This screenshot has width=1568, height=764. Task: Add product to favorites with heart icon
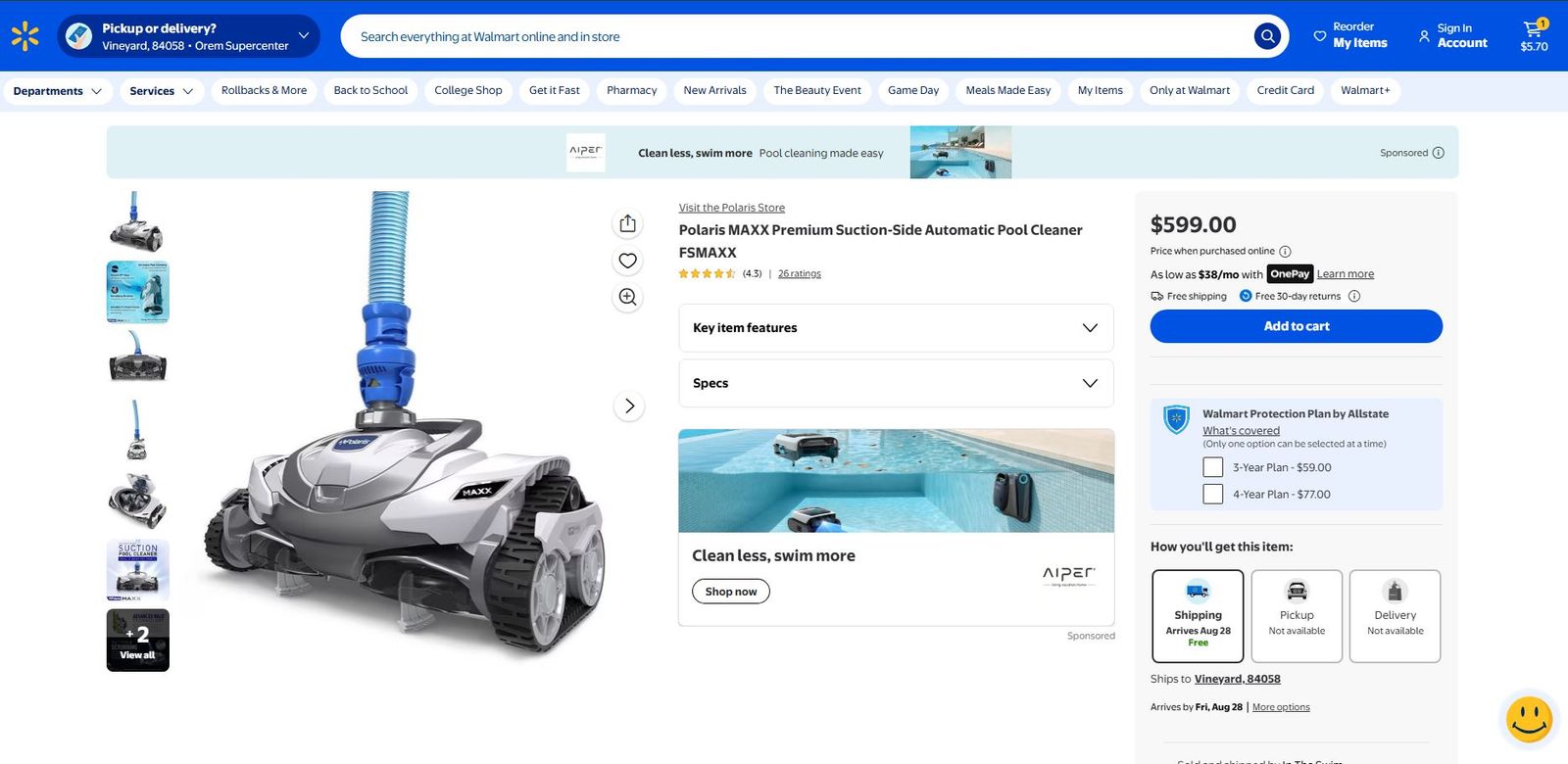(x=628, y=261)
